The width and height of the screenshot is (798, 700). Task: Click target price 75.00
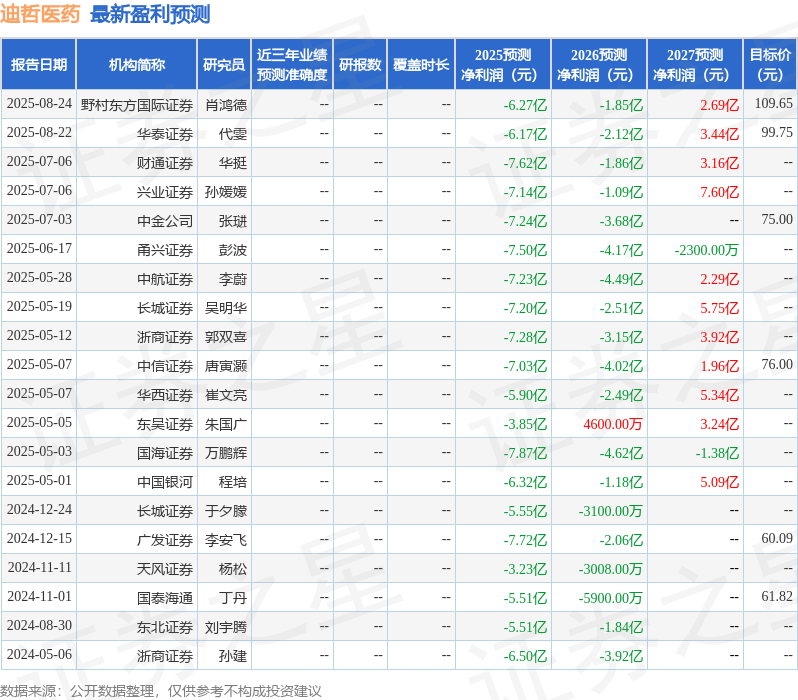coord(777,219)
